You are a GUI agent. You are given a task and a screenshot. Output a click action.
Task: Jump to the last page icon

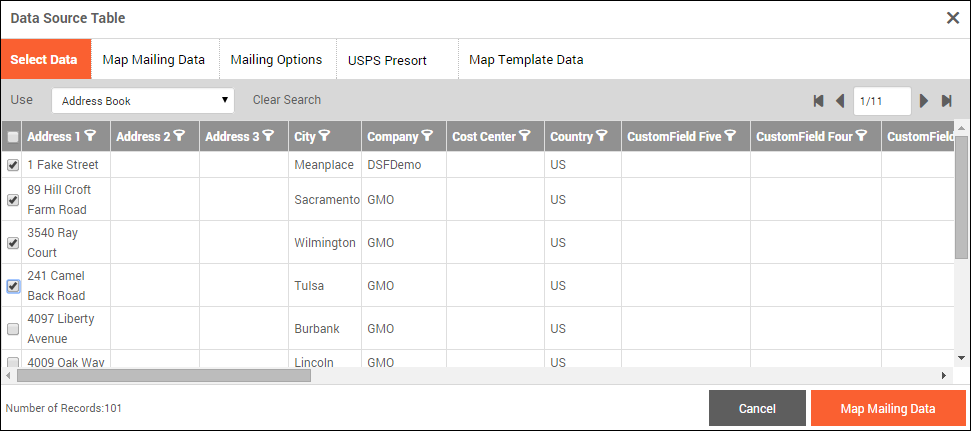coord(946,101)
